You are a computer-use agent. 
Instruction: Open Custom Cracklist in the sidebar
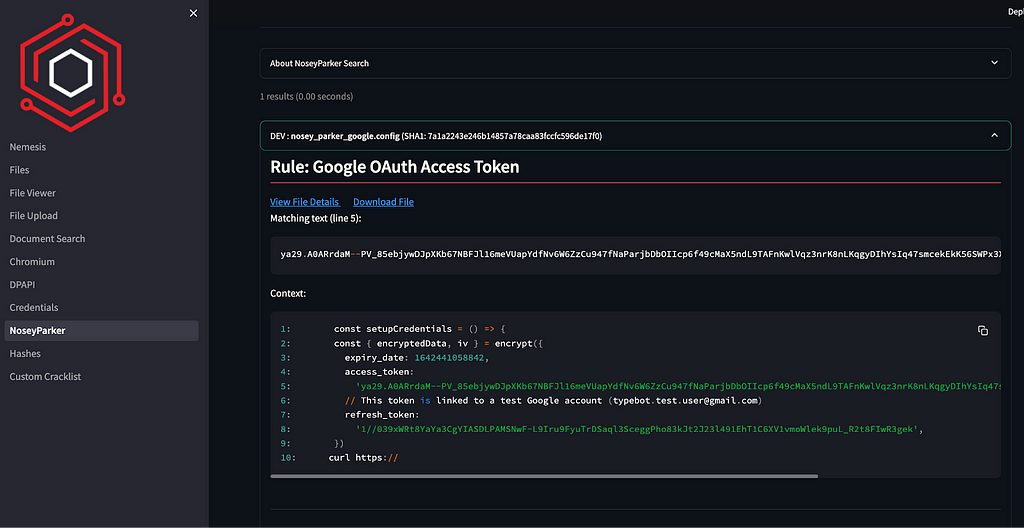pos(45,376)
